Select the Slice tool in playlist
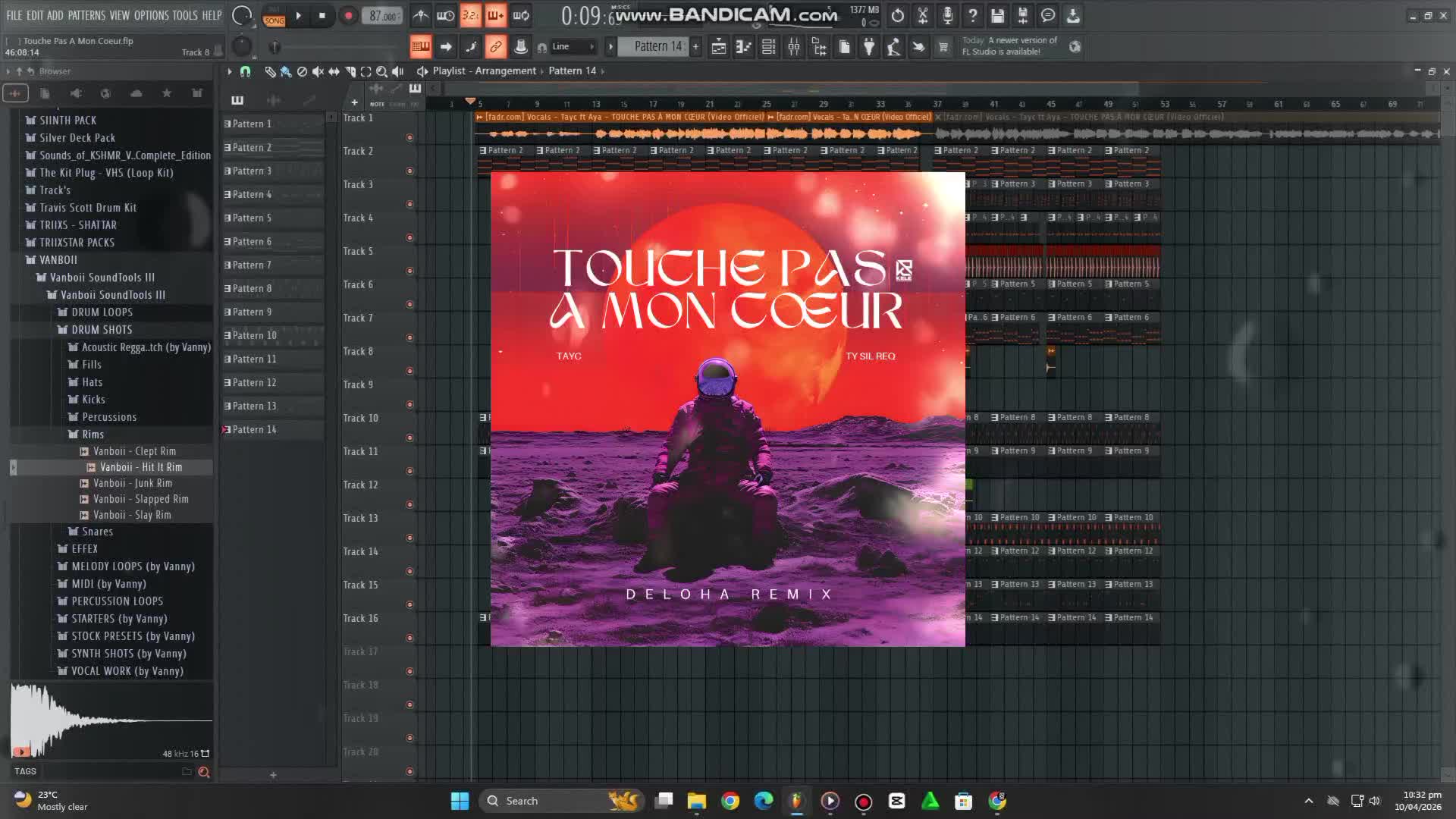The image size is (1456, 819). pos(350,71)
